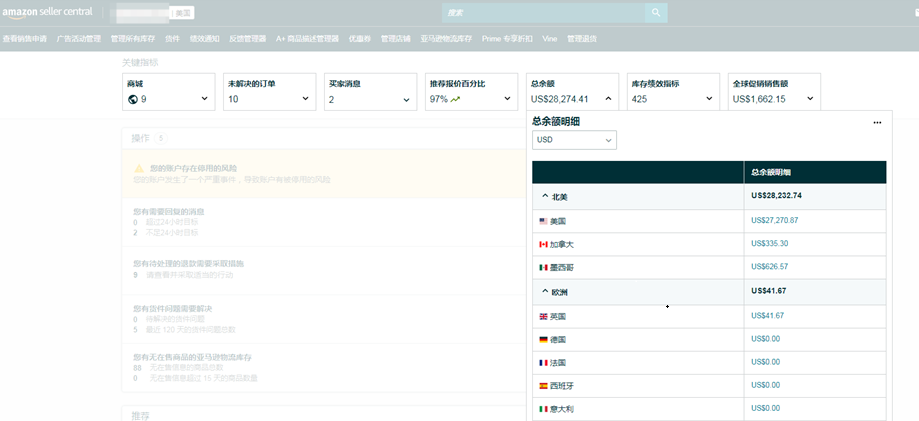
Task: Expand the 全球促销销售额 card chevron
Action: pyautogui.click(x=810, y=99)
